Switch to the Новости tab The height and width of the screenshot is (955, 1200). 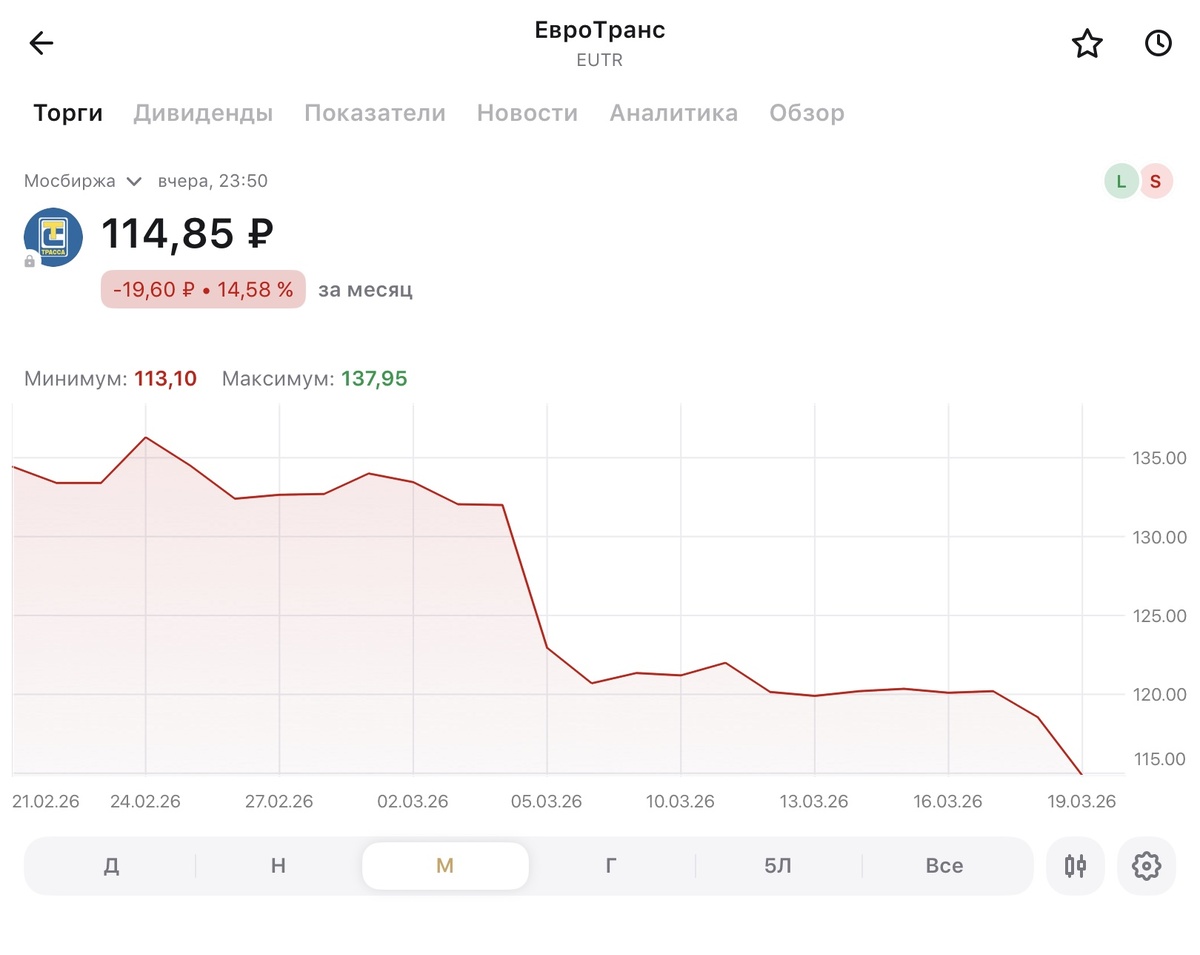pyautogui.click(x=527, y=113)
